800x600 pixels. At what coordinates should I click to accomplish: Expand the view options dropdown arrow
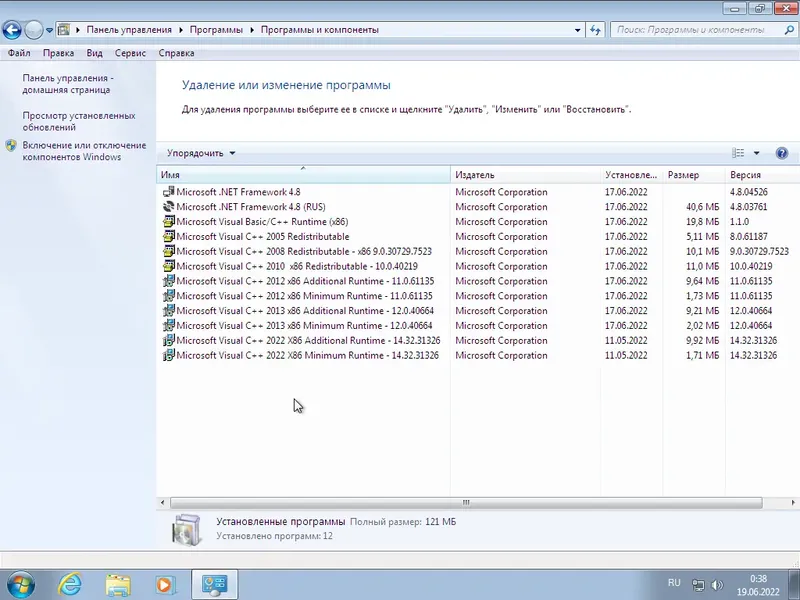tap(756, 153)
